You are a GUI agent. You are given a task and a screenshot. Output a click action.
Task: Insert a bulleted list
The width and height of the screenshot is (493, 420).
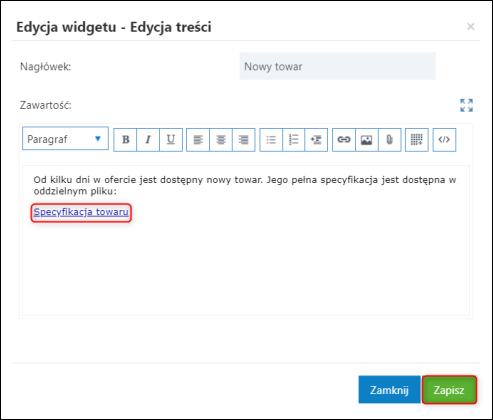pyautogui.click(x=271, y=140)
